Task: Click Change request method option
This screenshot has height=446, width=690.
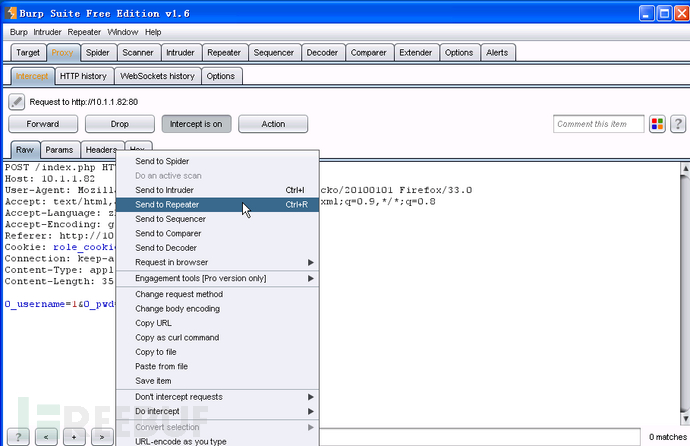Action: 217,294
